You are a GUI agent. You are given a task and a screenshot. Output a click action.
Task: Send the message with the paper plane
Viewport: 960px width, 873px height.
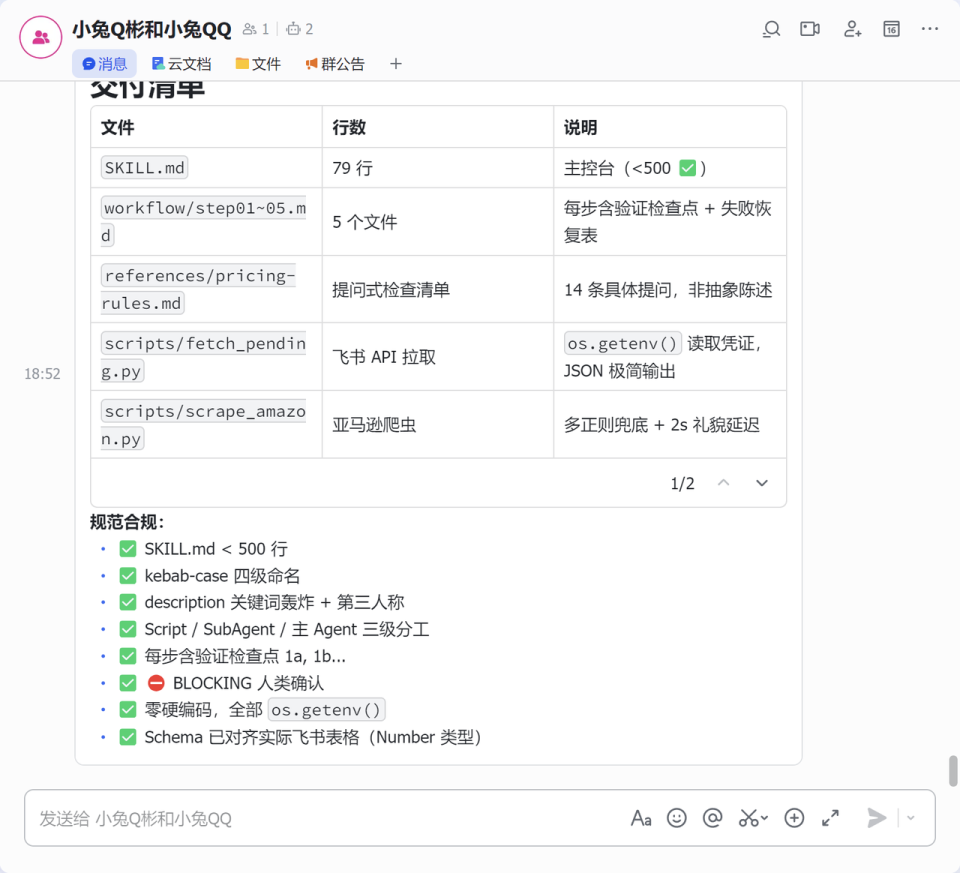click(875, 818)
